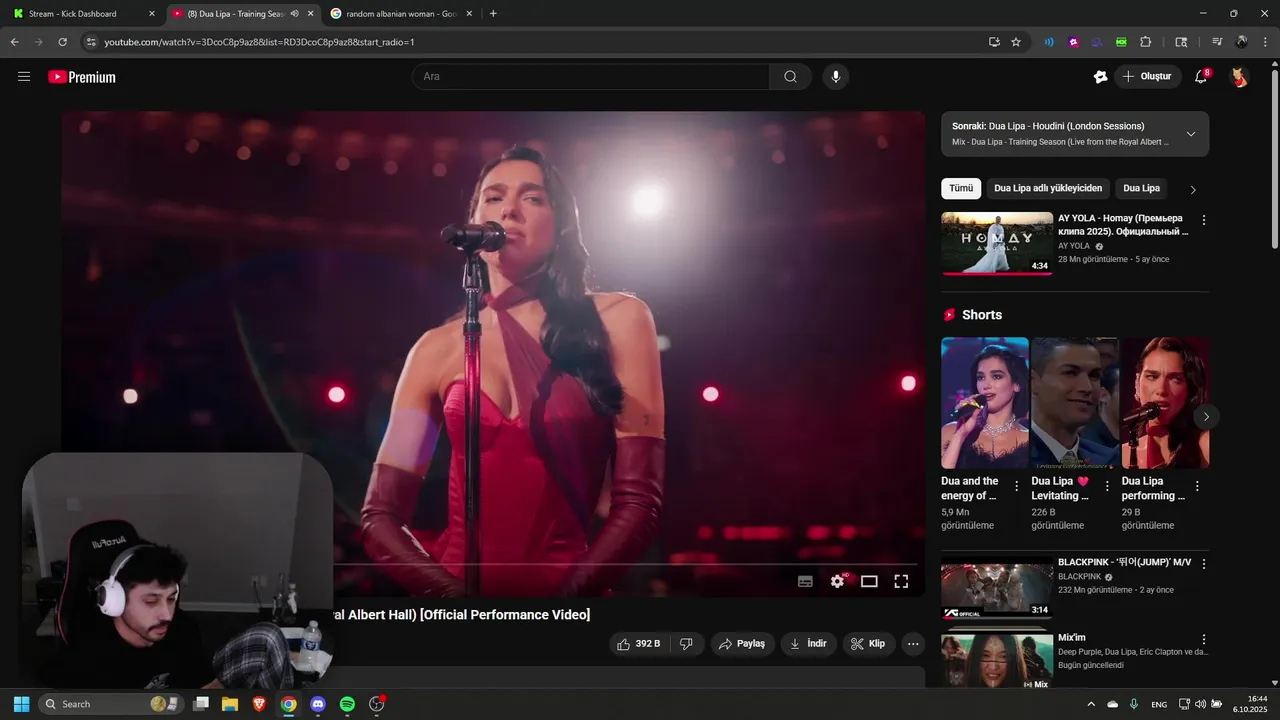
Task: Switch to Stream - Kick Dashboard tab
Action: click(x=84, y=14)
